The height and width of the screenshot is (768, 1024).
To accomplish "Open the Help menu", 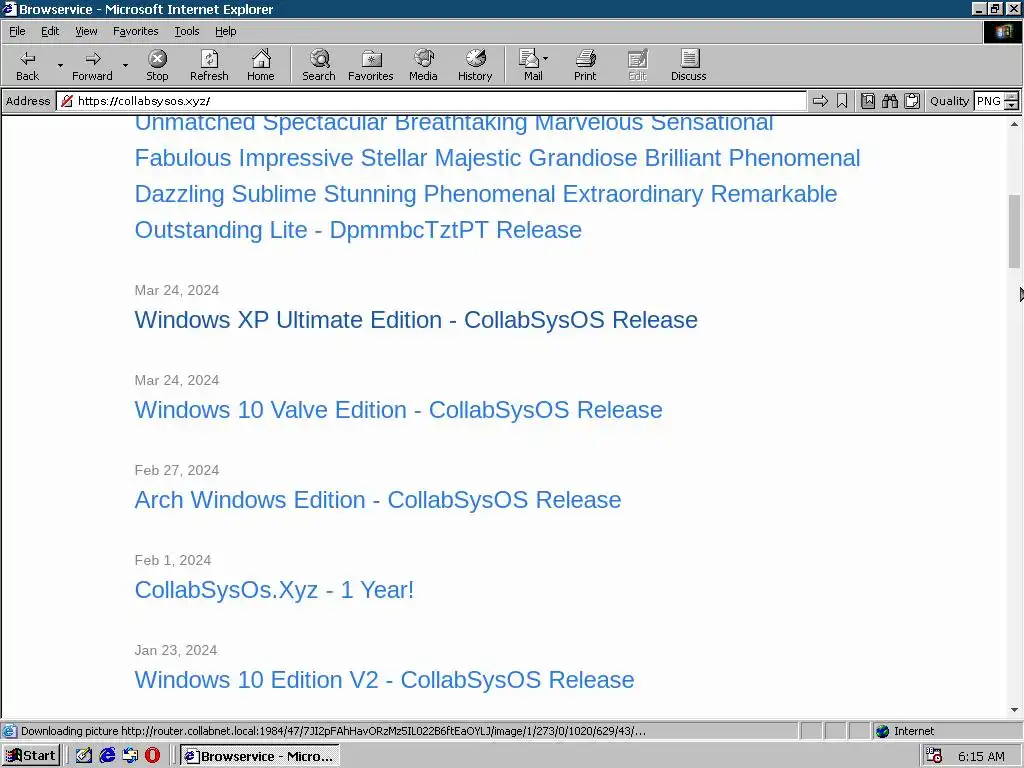I will point(225,31).
